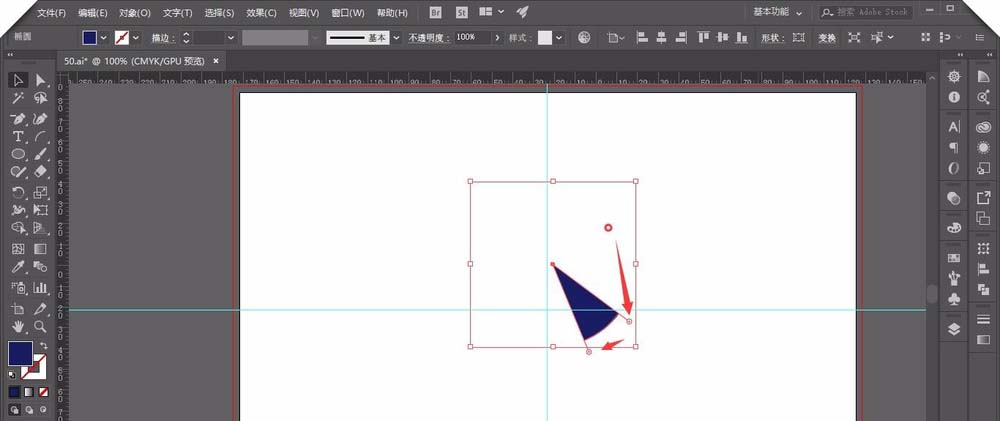
Task: Click the rocket GPU performance icon
Action: coord(522,11)
